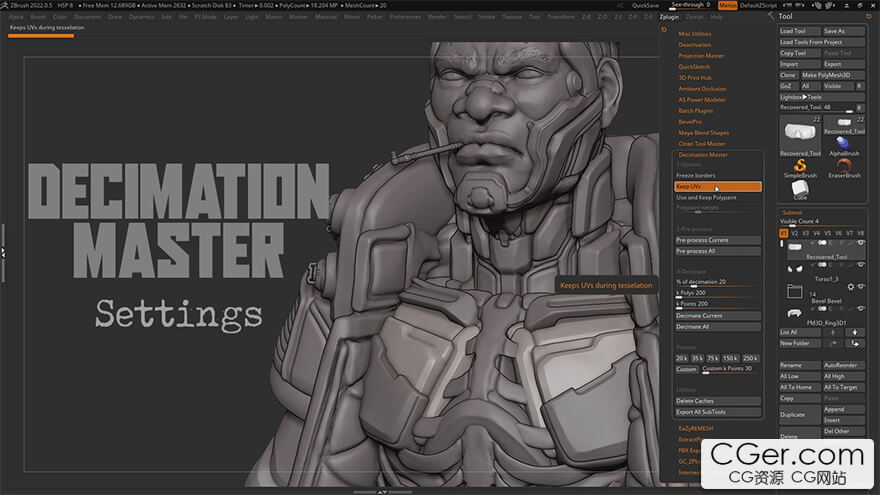Expand the QuickSketch section
This screenshot has height=495, width=880.
(694, 67)
